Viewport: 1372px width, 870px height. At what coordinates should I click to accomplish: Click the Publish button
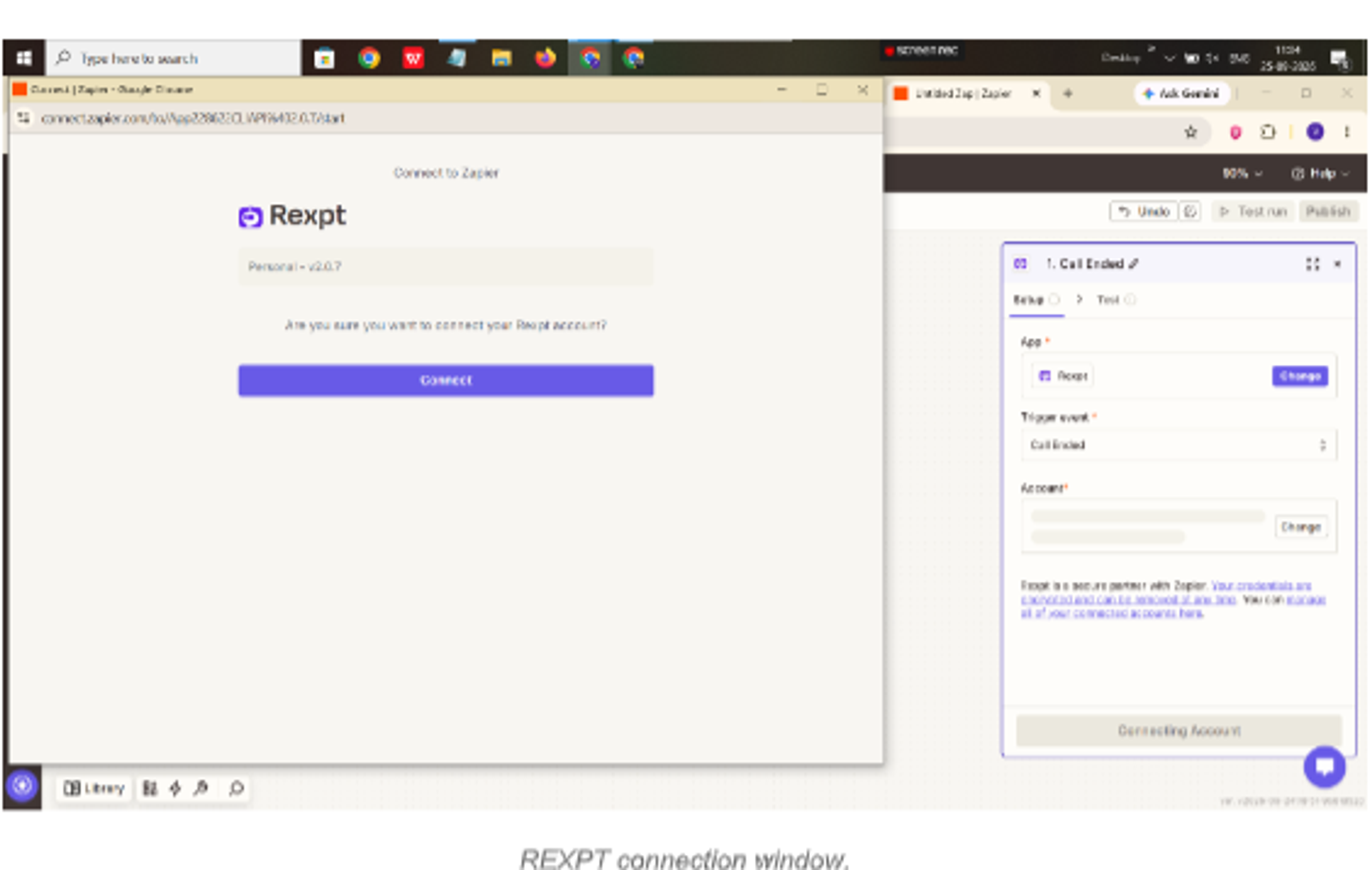point(1328,212)
